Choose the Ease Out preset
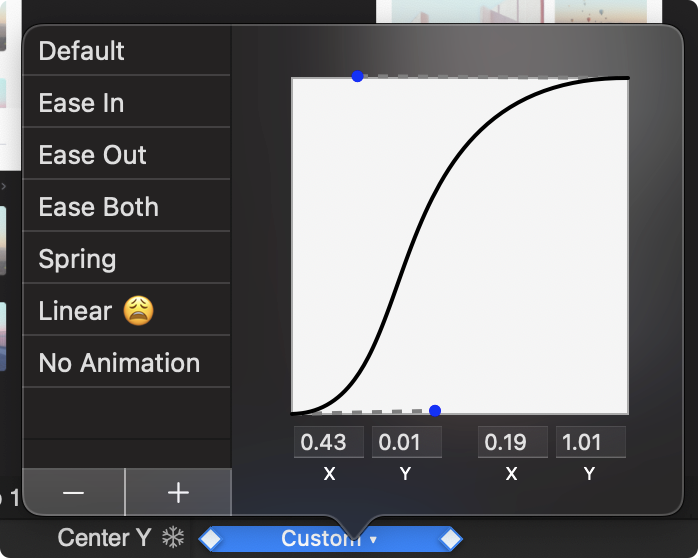Screen dimensions: 698x558 click(x=127, y=155)
